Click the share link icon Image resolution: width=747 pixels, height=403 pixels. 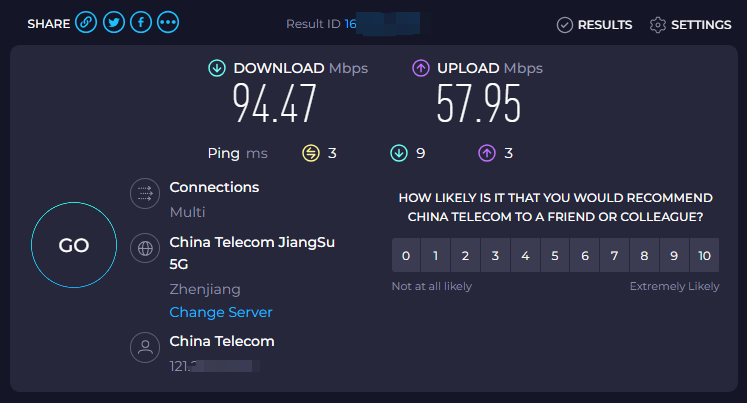click(87, 23)
